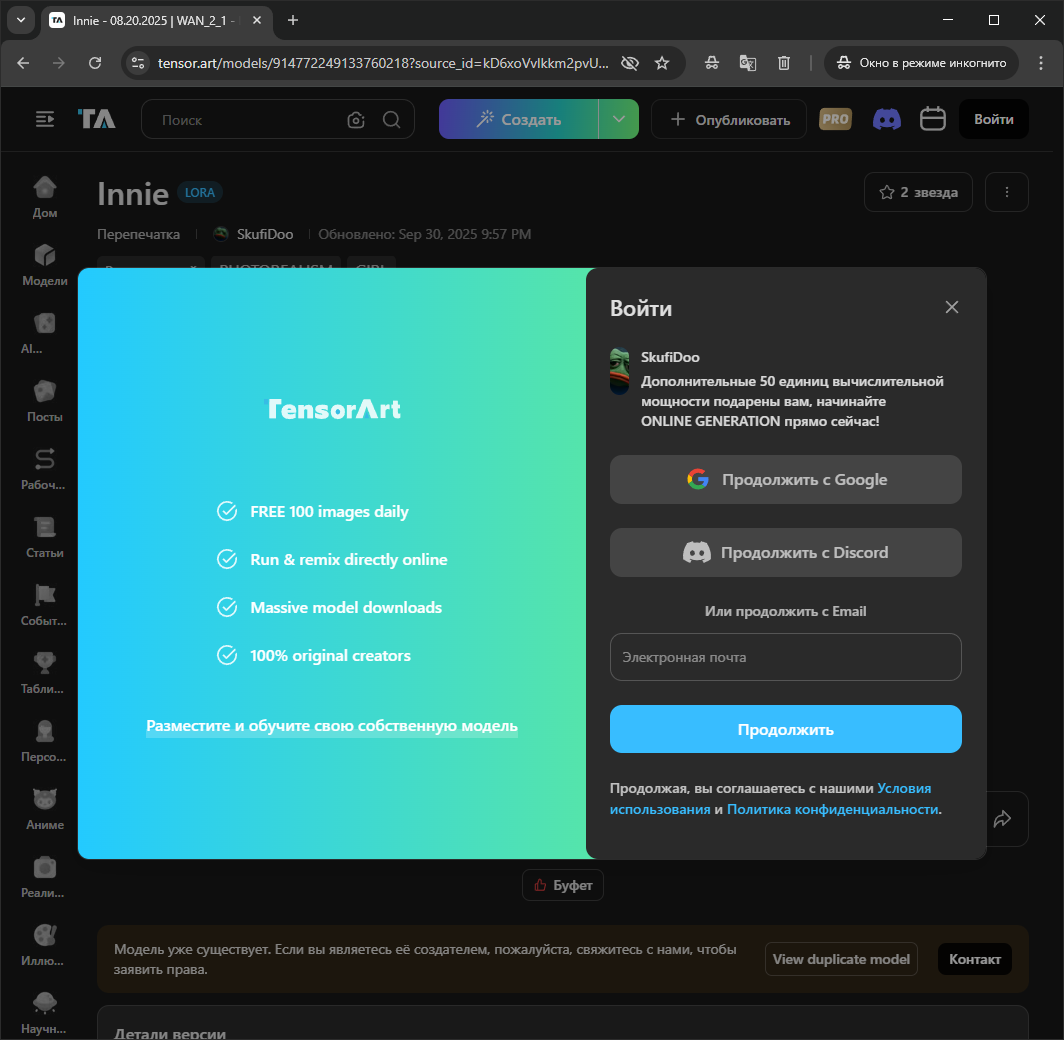Click the magnifier search icon
Image resolution: width=1064 pixels, height=1040 pixels.
tap(392, 120)
